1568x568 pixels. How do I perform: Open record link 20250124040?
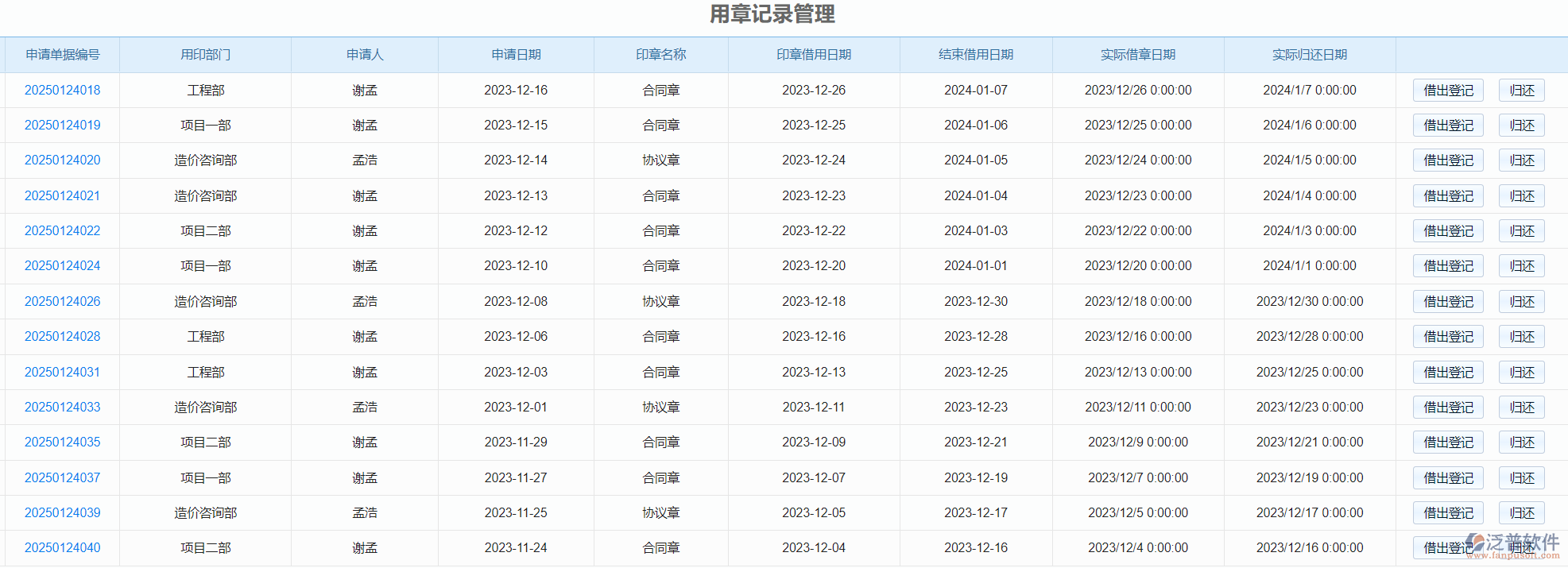pyautogui.click(x=63, y=548)
